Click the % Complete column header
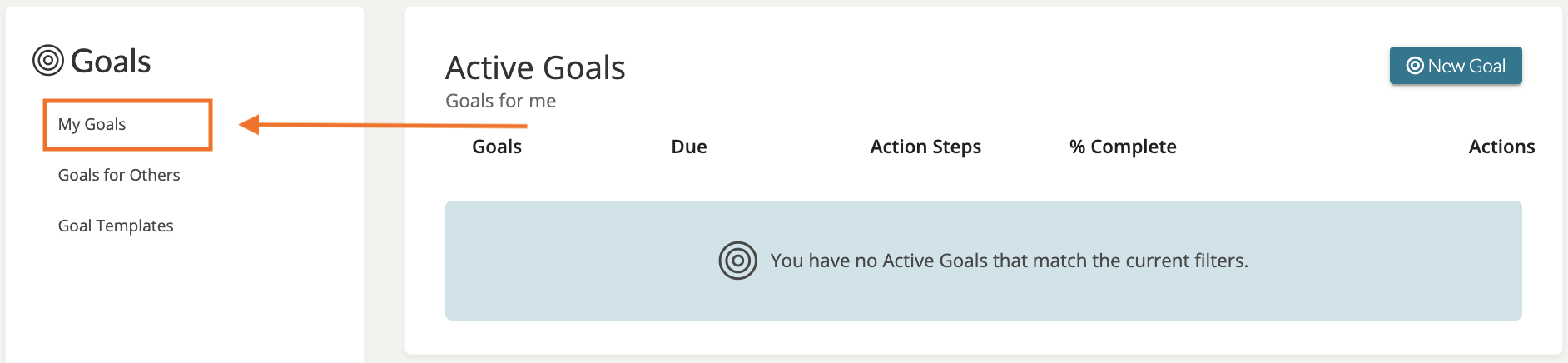Image resolution: width=1568 pixels, height=363 pixels. [1123, 147]
